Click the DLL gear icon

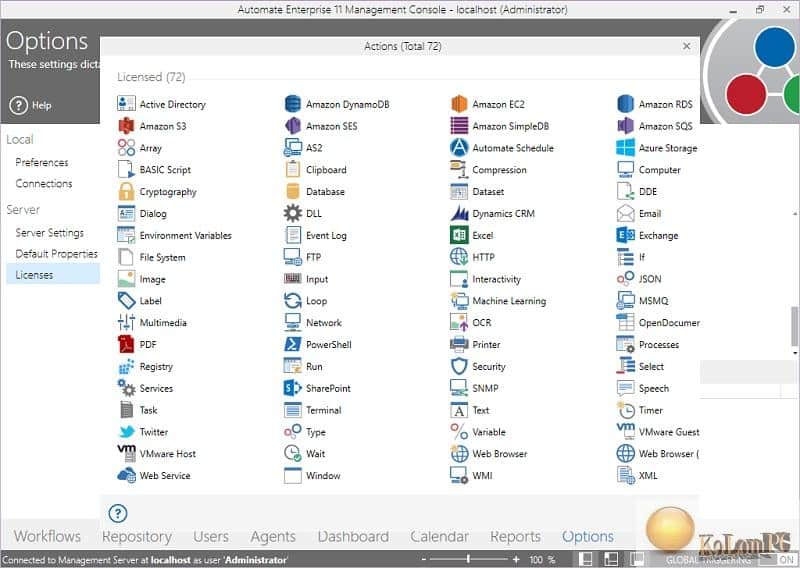coord(292,213)
